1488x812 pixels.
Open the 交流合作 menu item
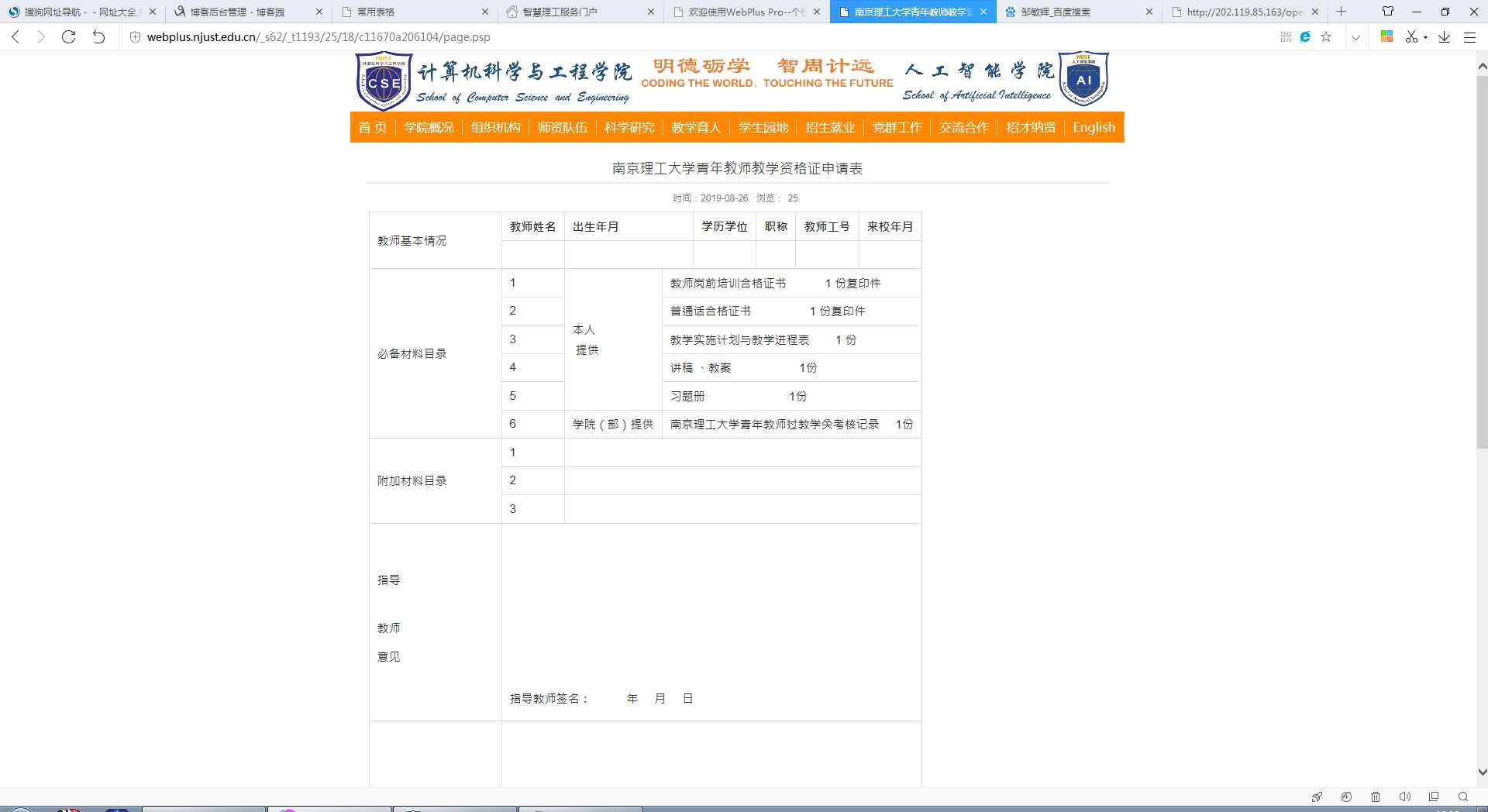[x=964, y=127]
